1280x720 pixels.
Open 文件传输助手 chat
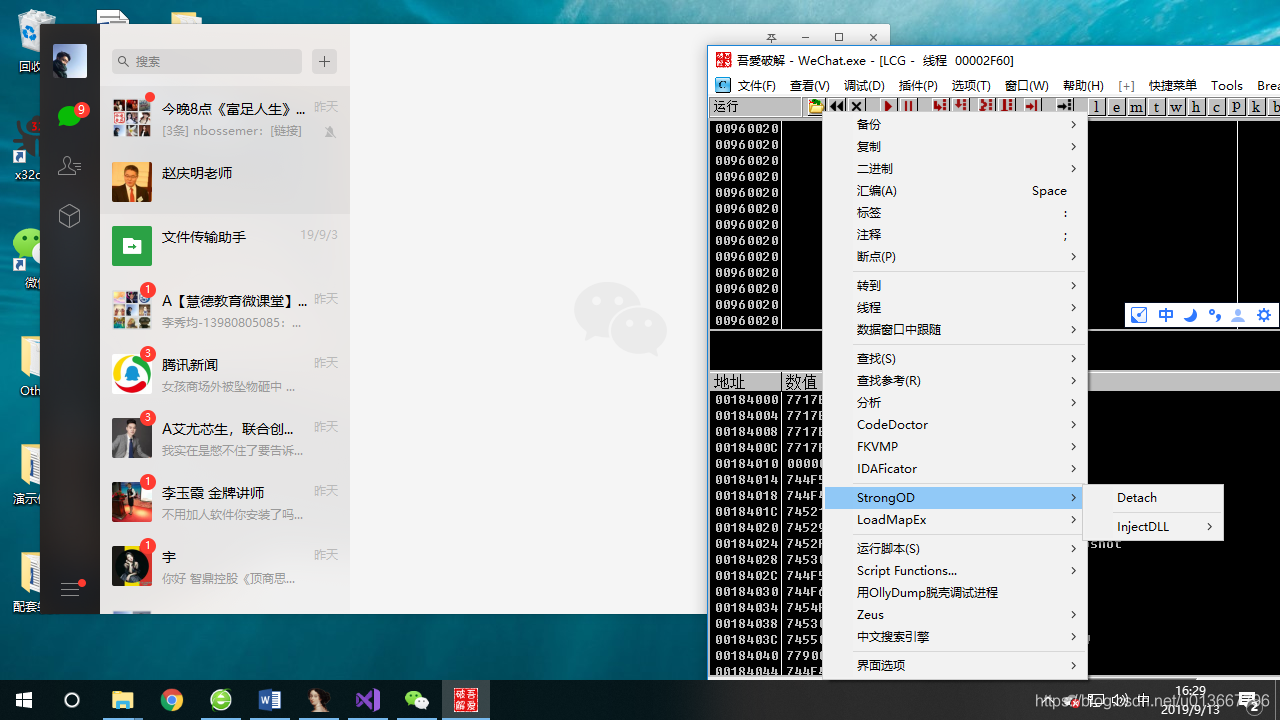(225, 246)
